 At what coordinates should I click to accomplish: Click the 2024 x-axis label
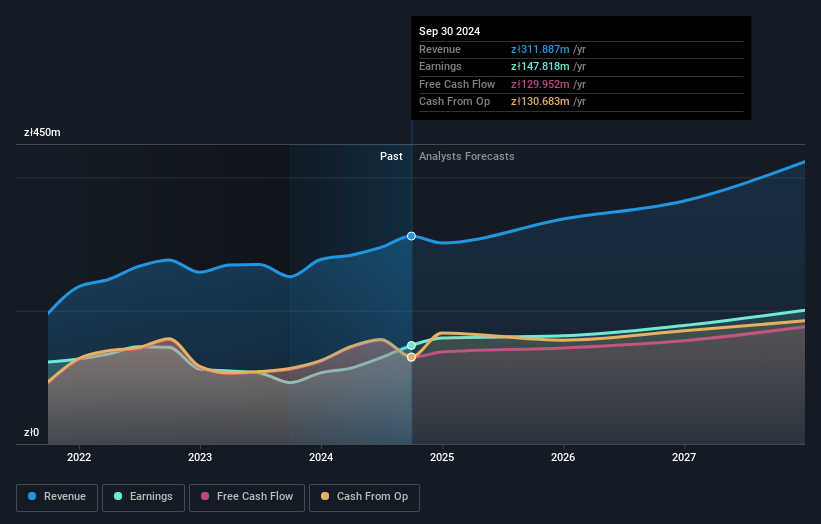point(321,458)
